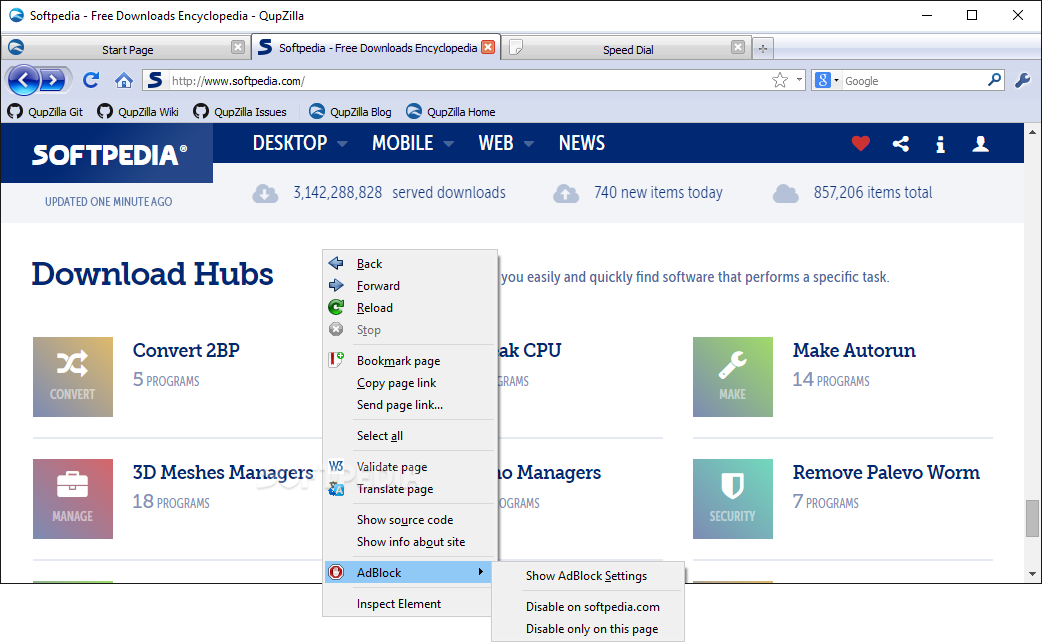Click the Softpedia logo
Screen dimensions: 1042x642
pyautogui.click(x=109, y=155)
